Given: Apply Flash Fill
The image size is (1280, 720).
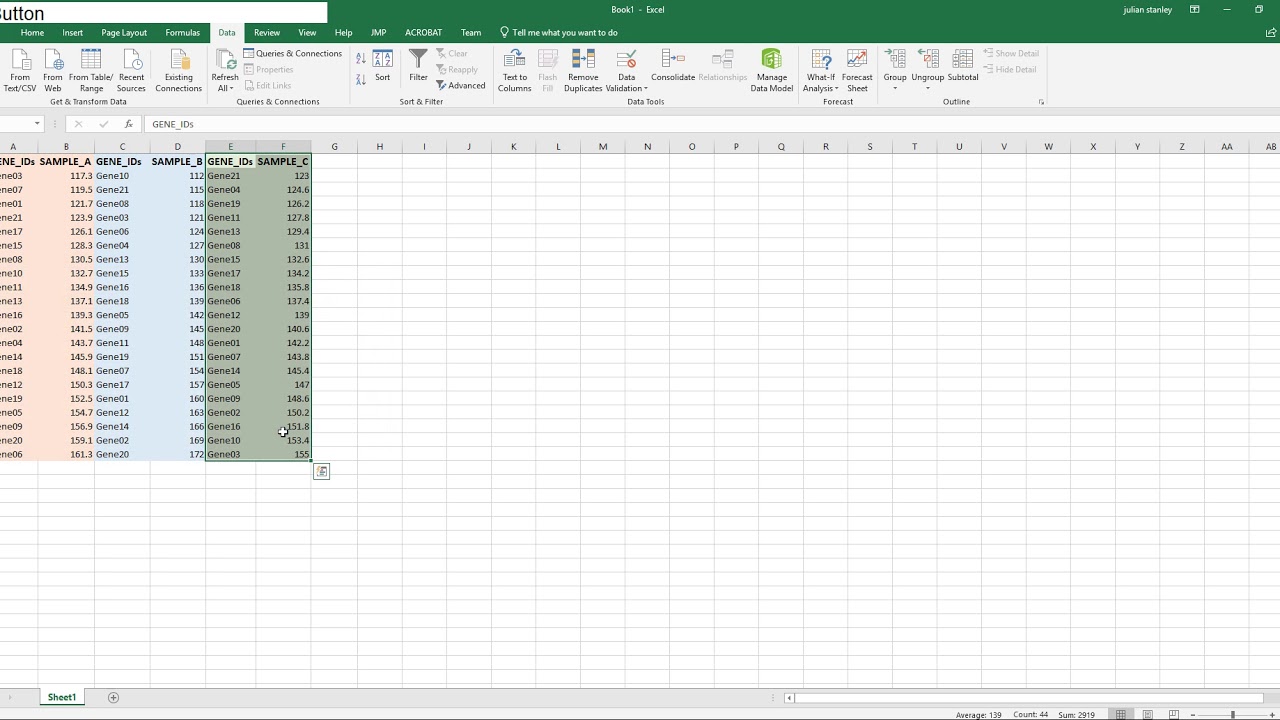Looking at the screenshot, I should (548, 70).
